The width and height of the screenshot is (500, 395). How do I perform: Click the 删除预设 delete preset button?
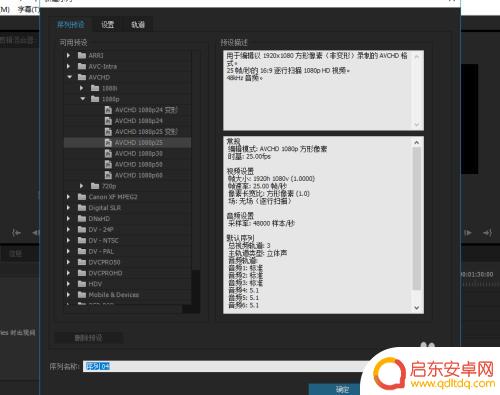[89, 338]
